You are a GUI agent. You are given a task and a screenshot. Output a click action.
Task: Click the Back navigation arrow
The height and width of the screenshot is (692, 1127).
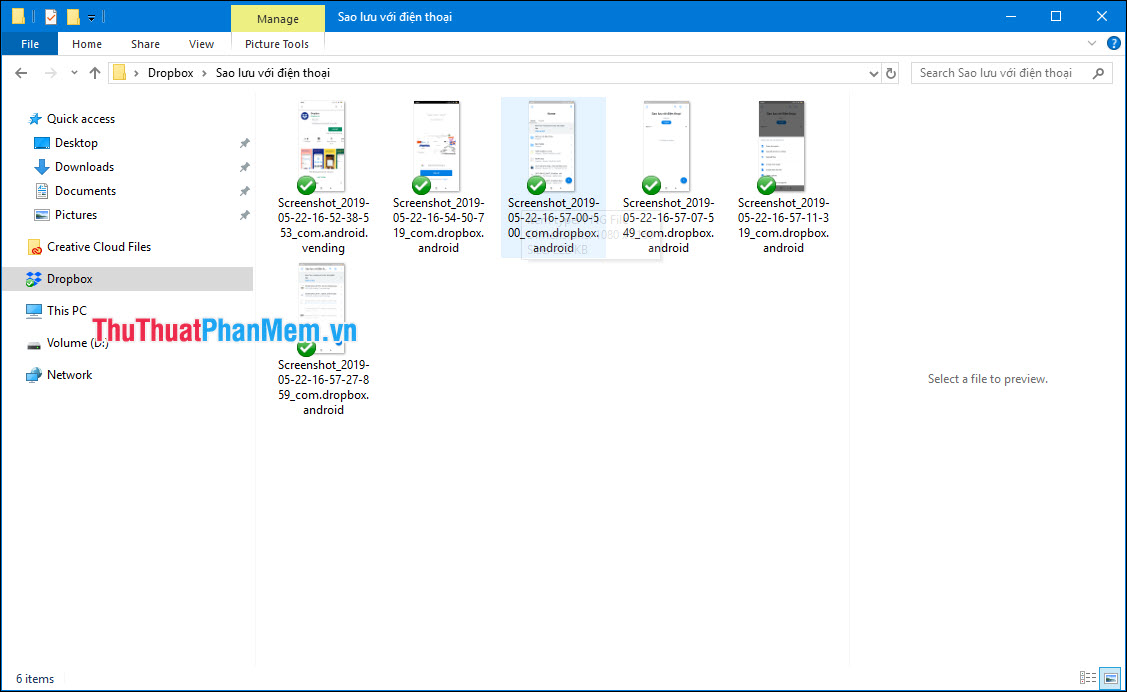point(20,72)
